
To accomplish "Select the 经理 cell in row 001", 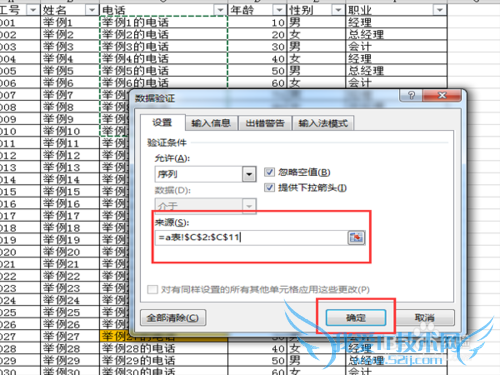I will 396,22.
